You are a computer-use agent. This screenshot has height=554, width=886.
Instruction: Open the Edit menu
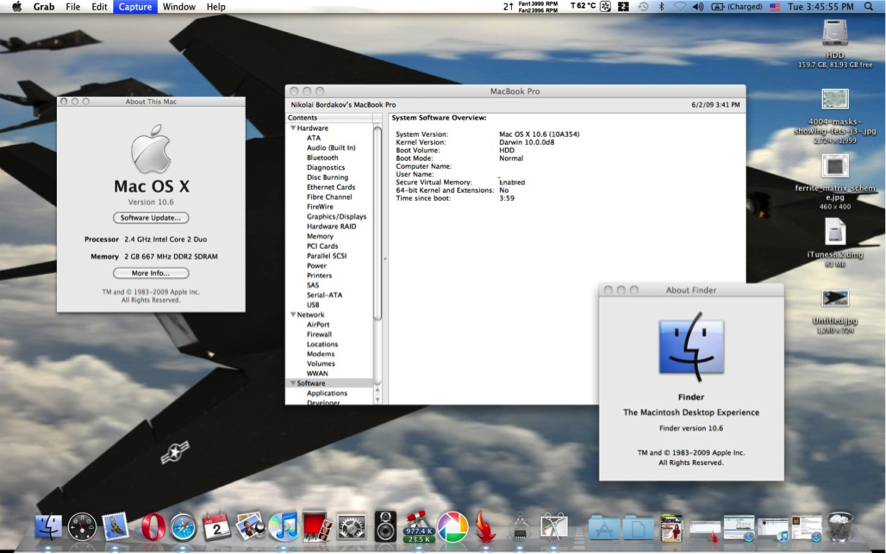(99, 7)
